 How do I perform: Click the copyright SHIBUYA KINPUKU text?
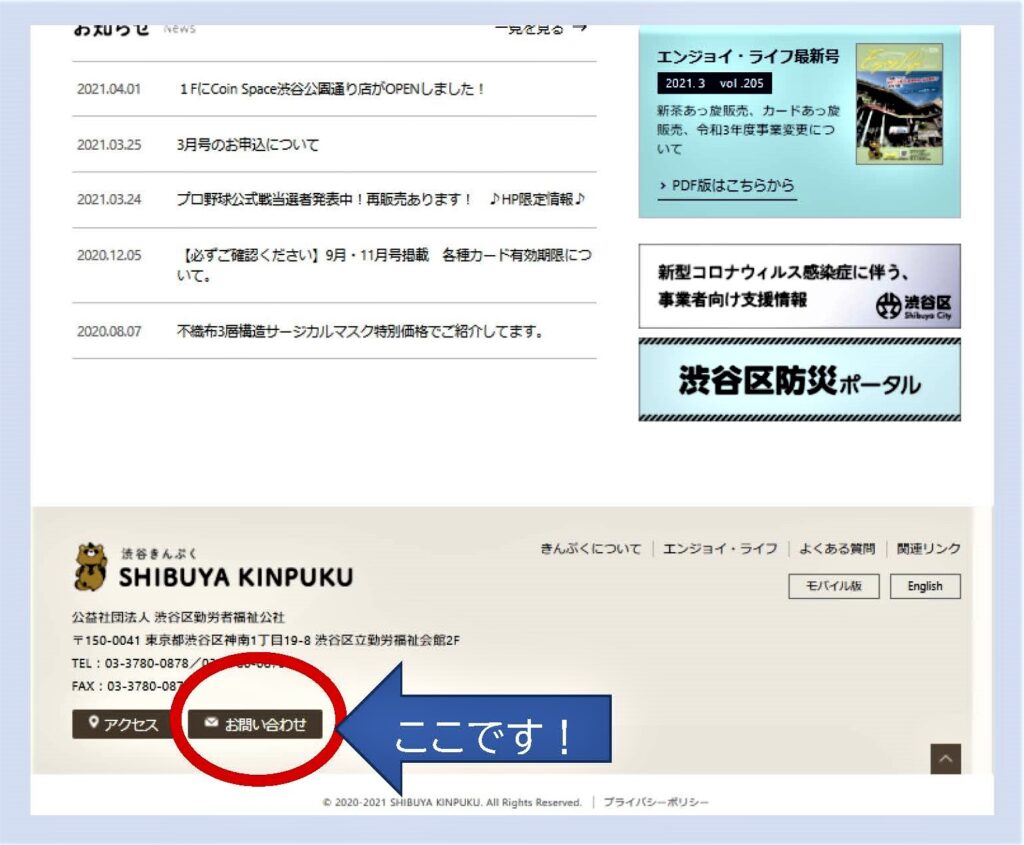452,802
